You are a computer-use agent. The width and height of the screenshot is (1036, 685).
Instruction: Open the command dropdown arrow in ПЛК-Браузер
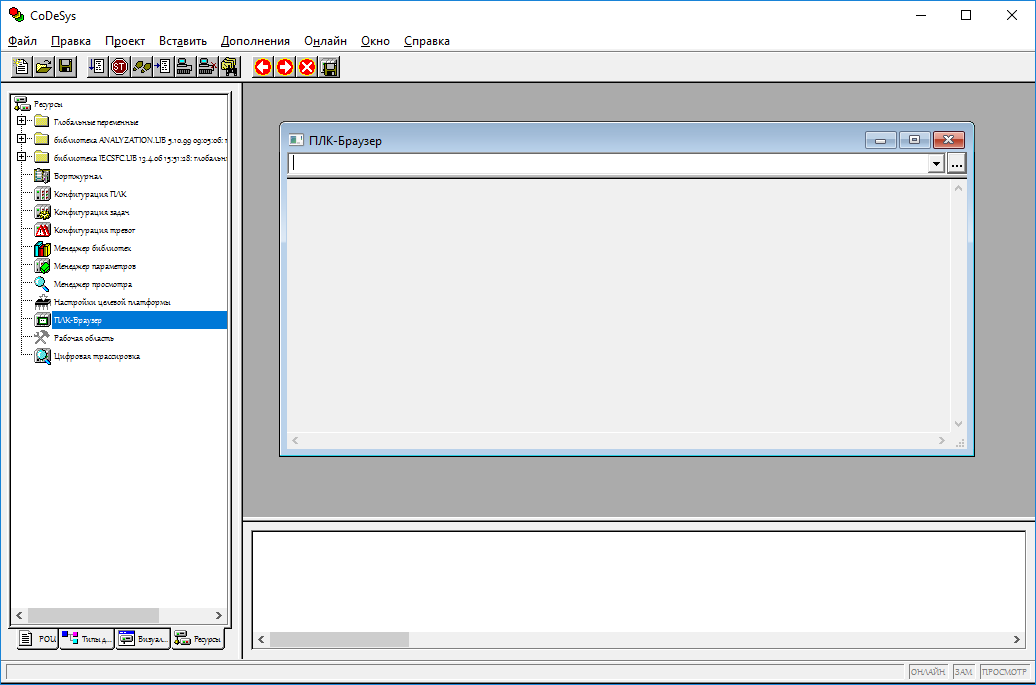[x=936, y=164]
